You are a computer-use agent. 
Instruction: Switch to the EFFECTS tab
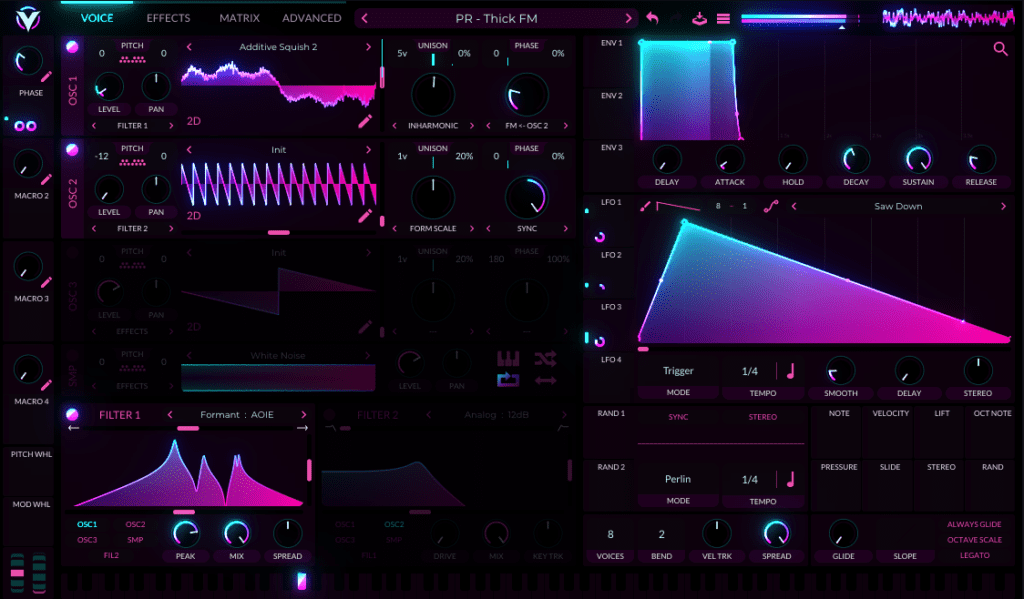[168, 18]
